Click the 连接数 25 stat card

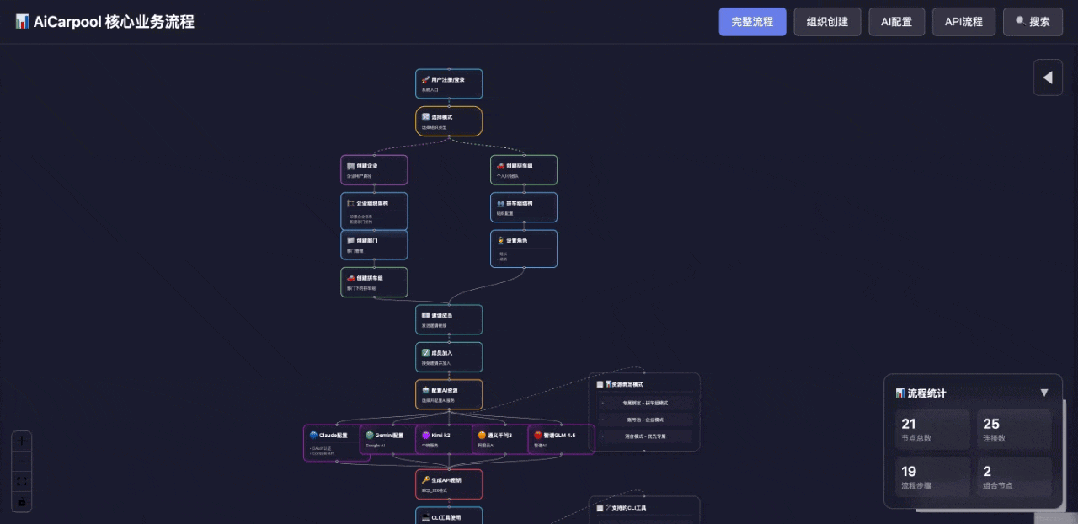tap(1014, 430)
